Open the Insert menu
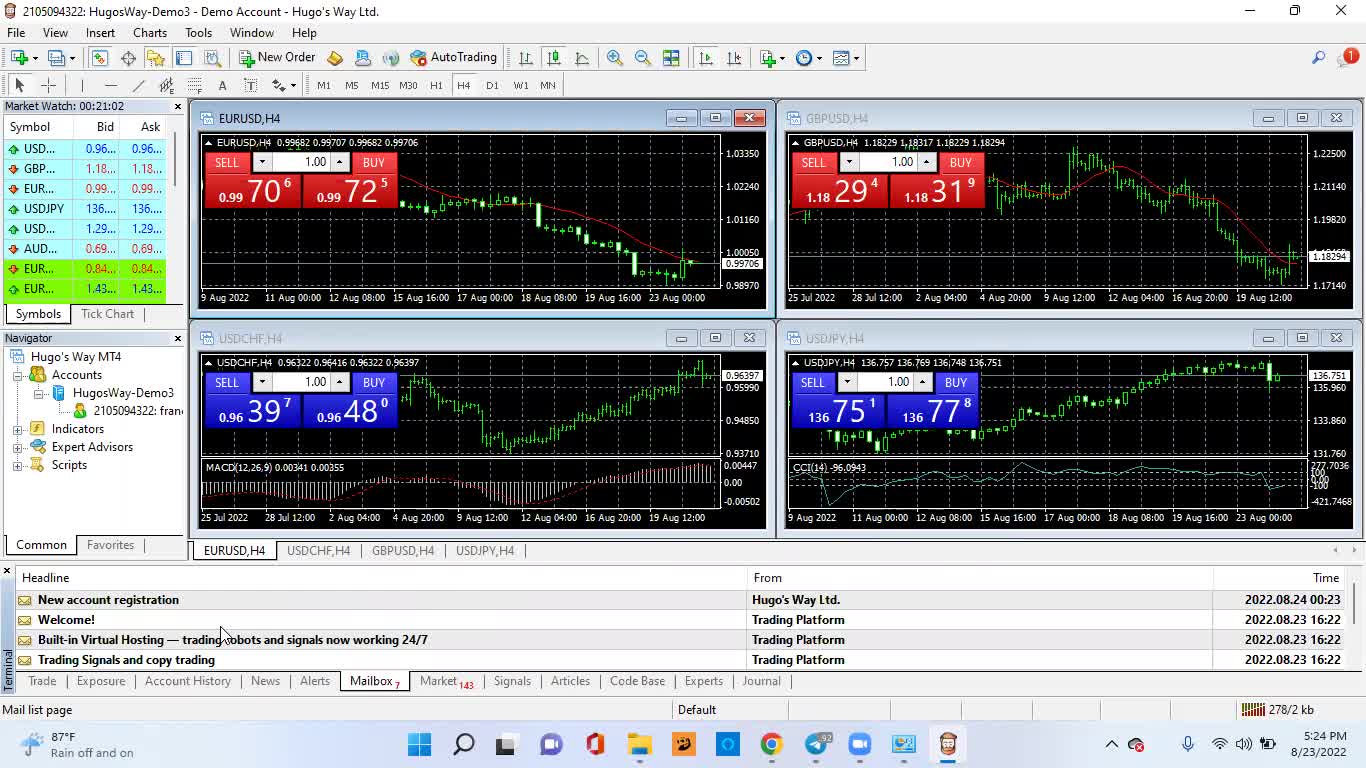1366x768 pixels. [100, 33]
